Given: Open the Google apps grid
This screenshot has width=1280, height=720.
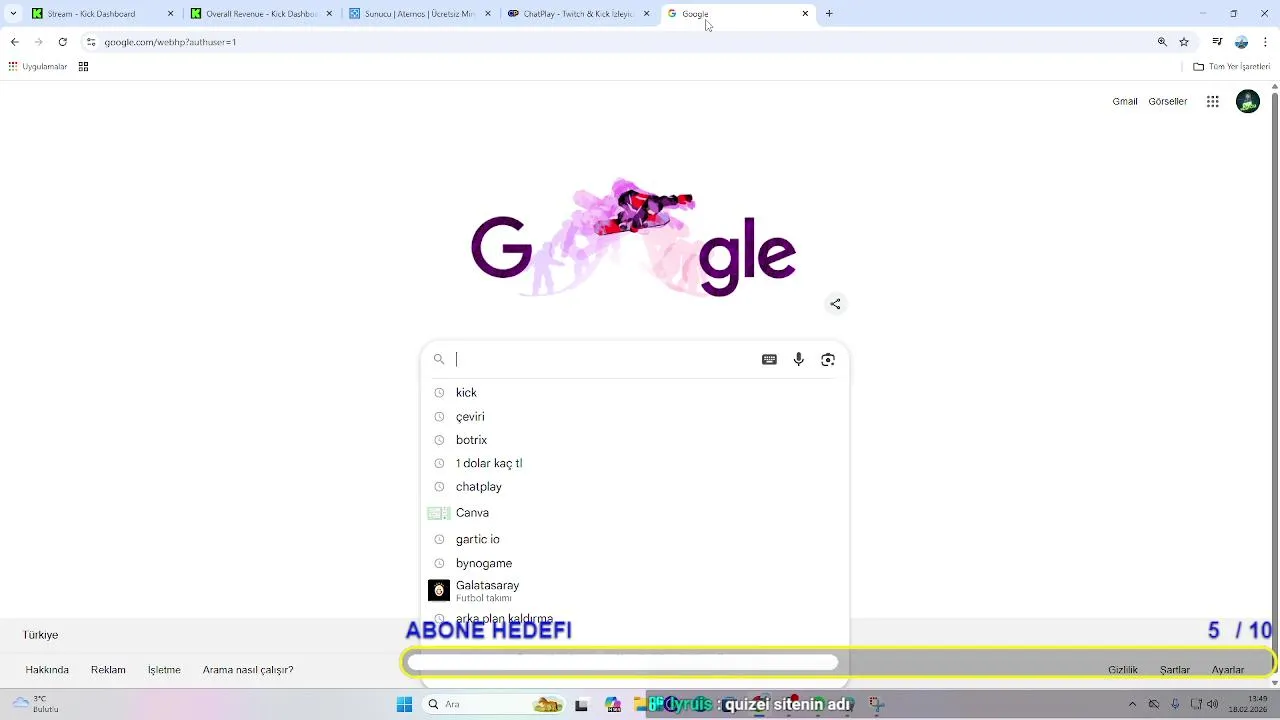Looking at the screenshot, I should (1212, 101).
